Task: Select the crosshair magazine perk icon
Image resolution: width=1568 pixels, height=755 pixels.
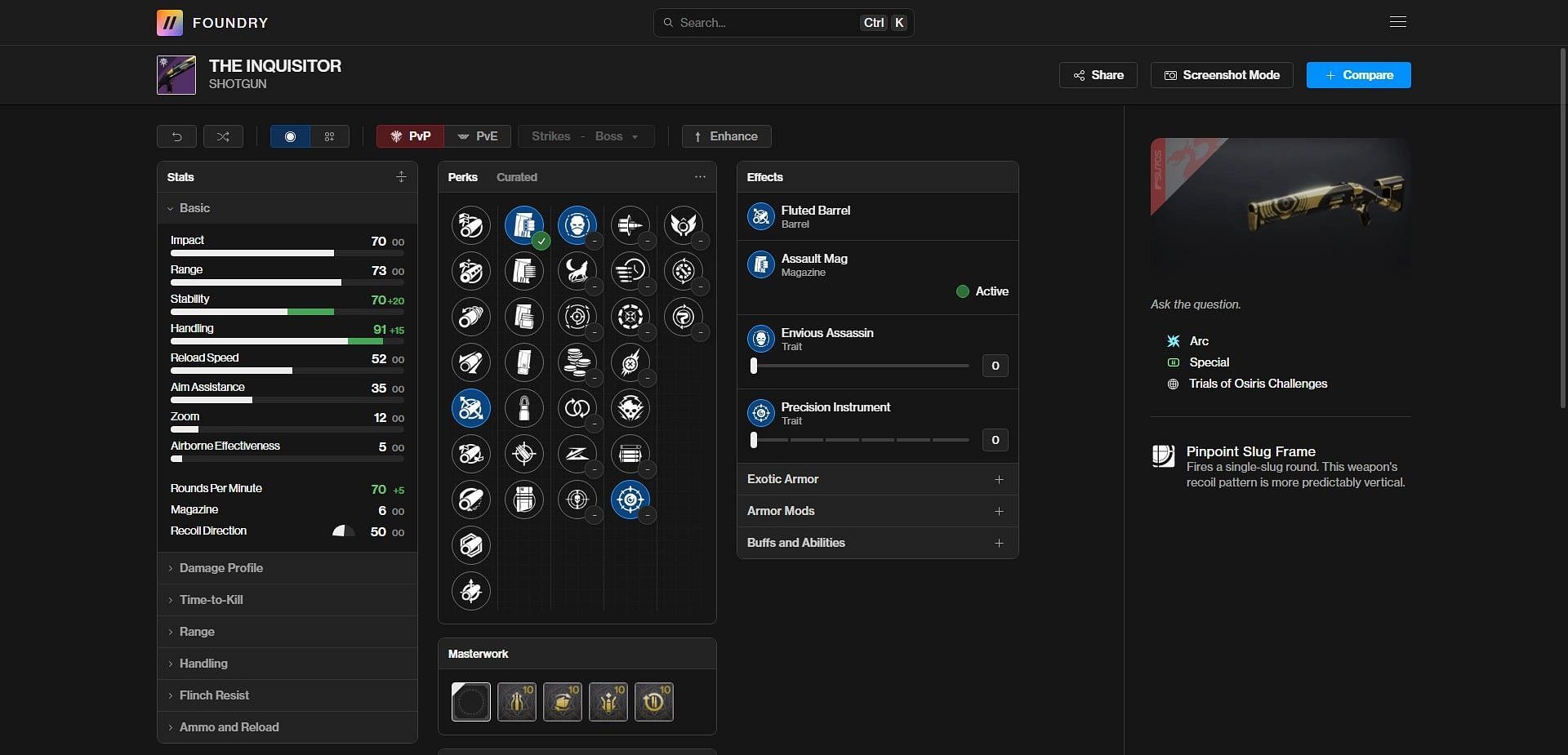Action: (524, 453)
